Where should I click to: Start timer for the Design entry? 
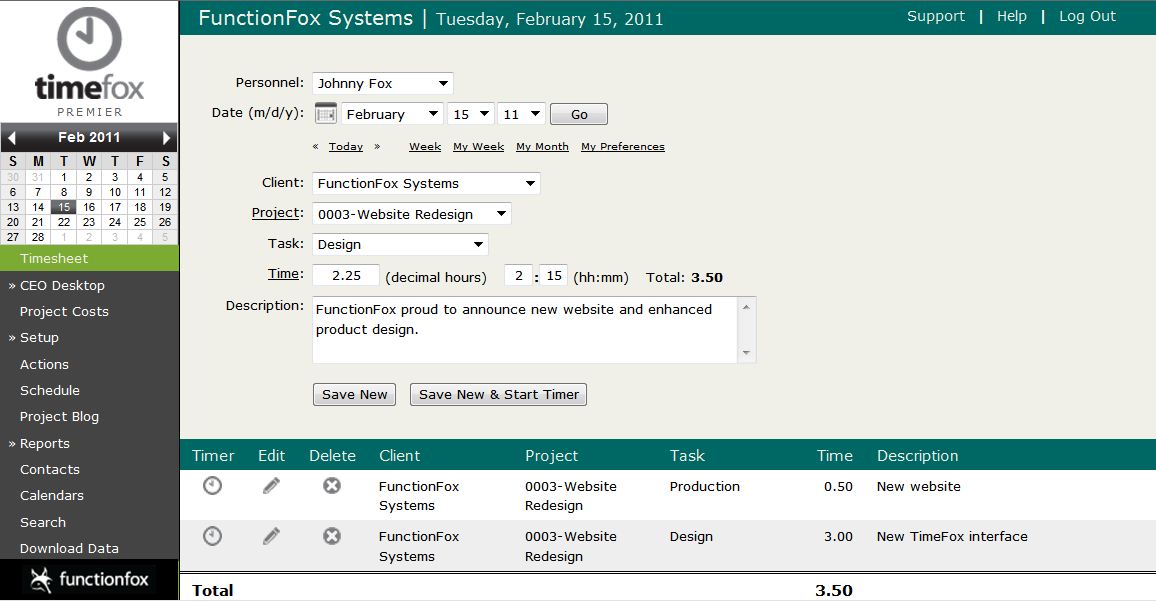212,536
